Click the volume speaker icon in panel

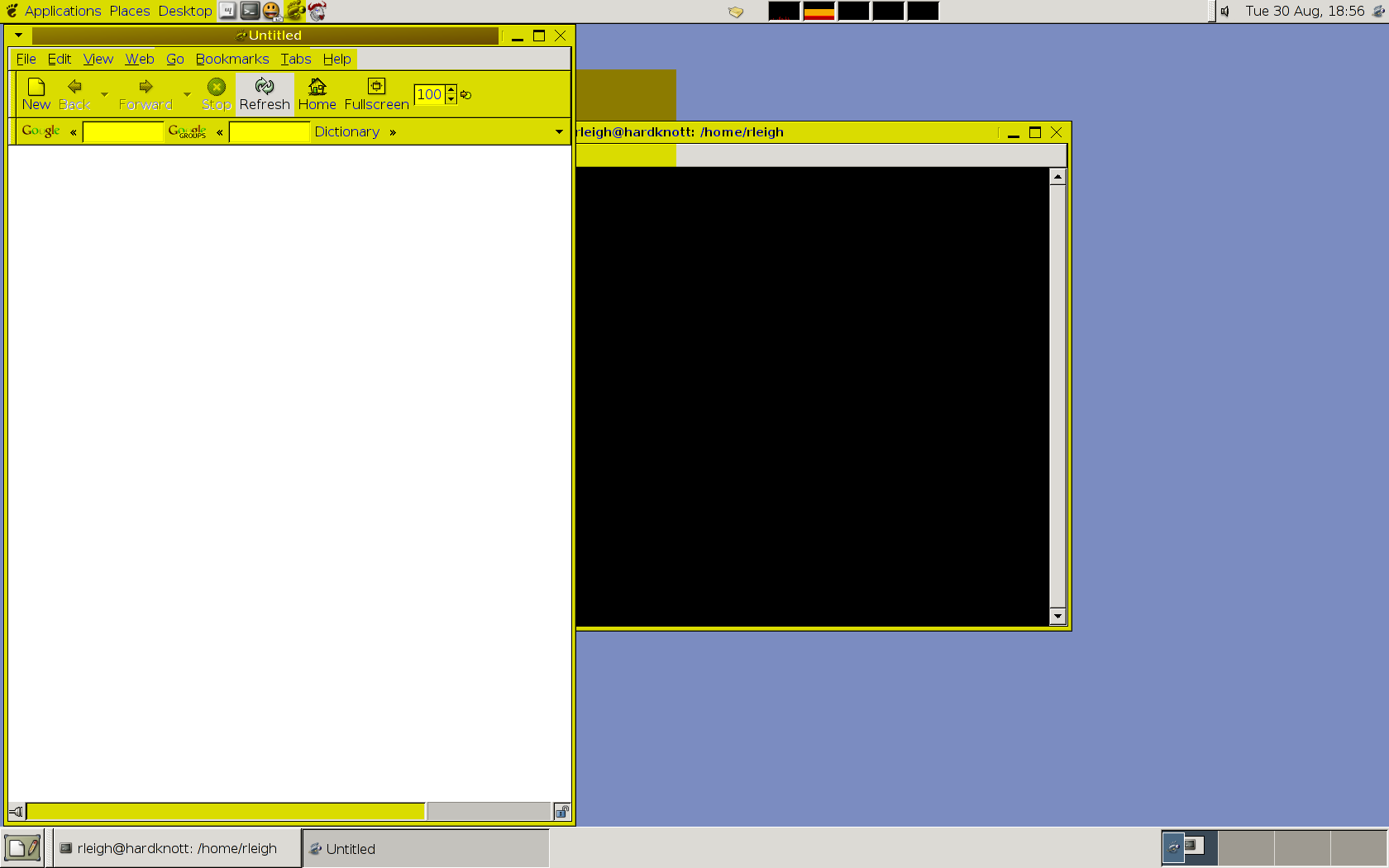[1225, 11]
